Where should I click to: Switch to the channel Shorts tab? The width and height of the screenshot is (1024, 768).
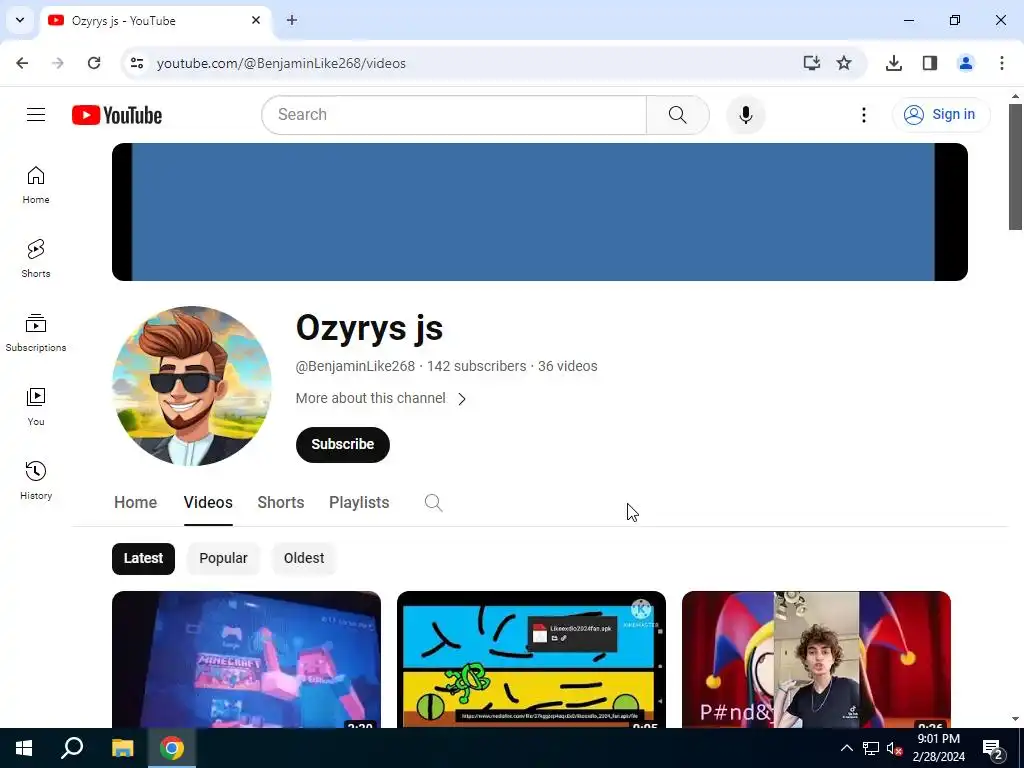coord(281,502)
